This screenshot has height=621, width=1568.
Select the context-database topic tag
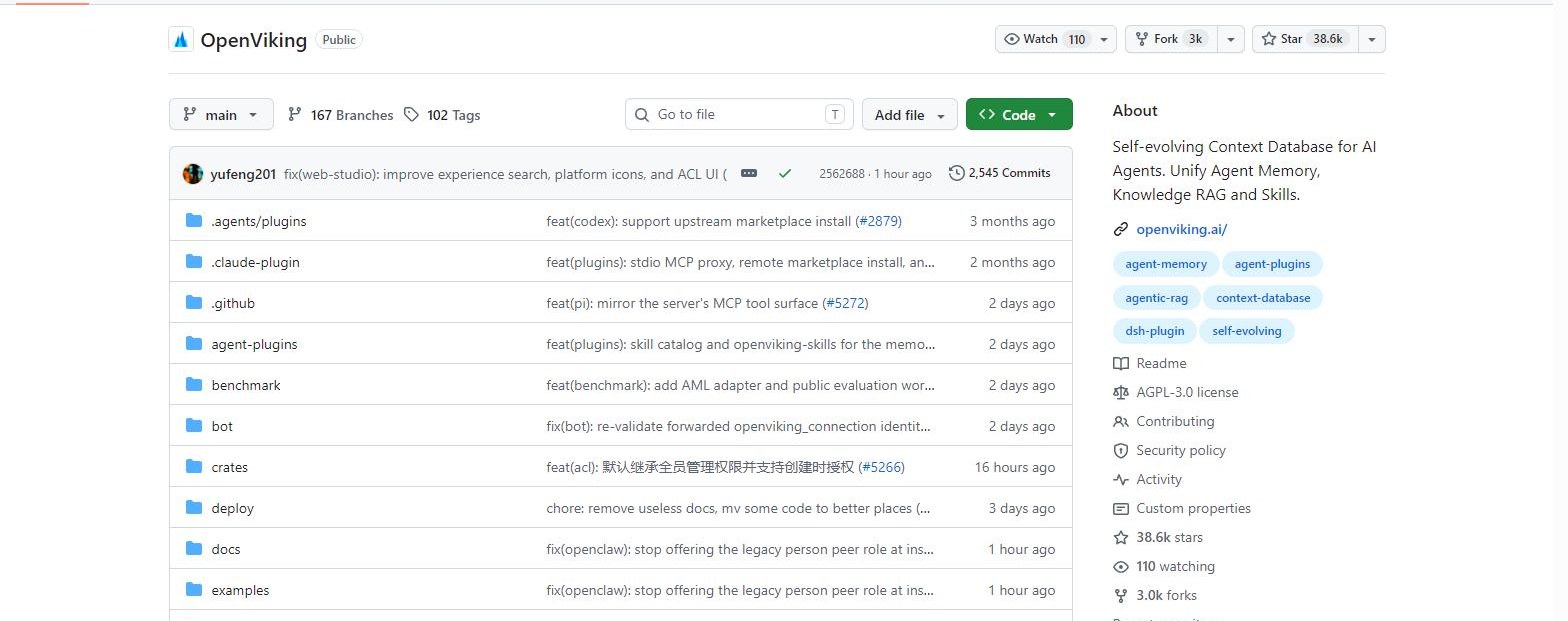coord(1263,297)
